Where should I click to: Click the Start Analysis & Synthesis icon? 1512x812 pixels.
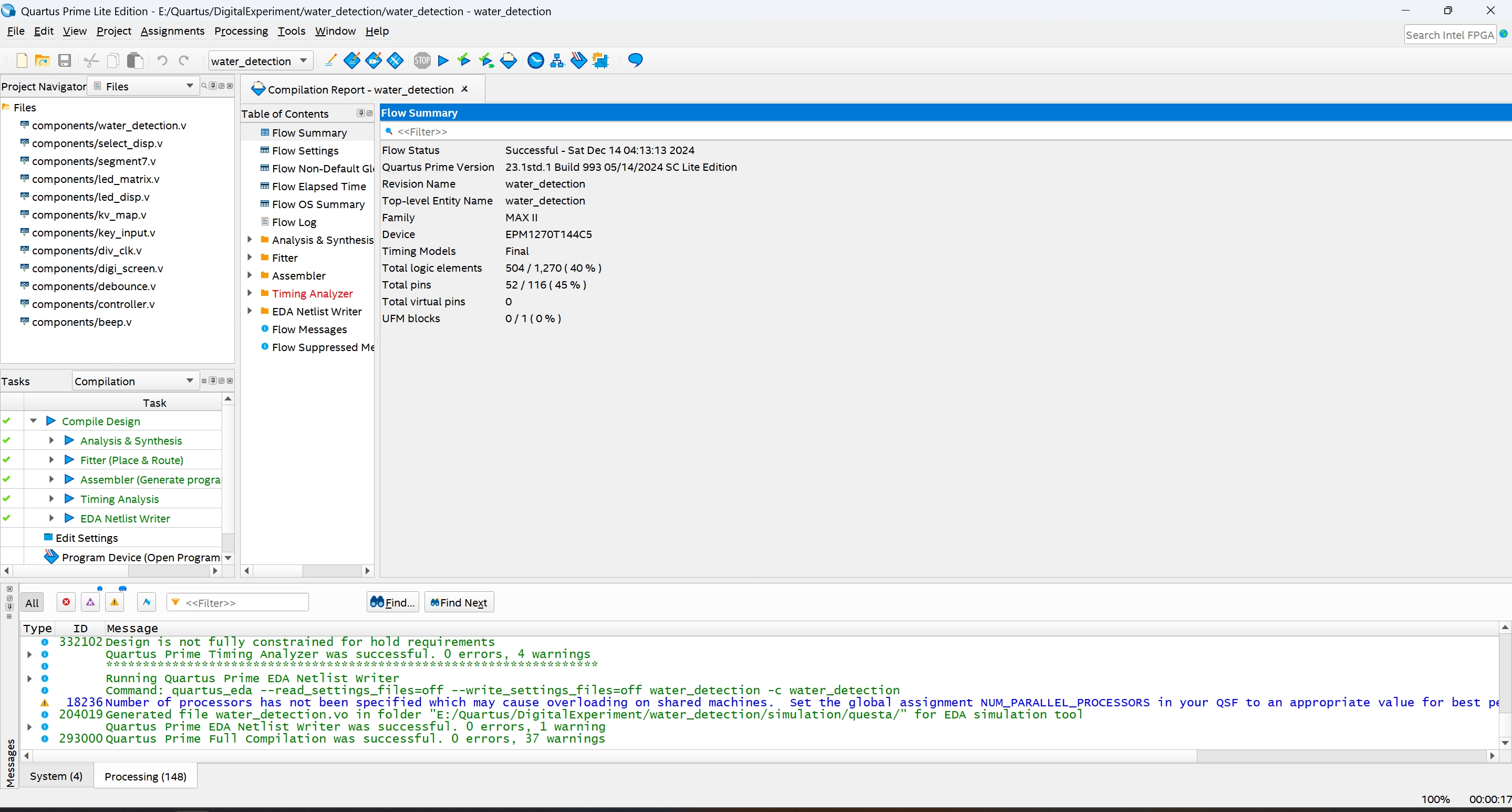pyautogui.click(x=464, y=60)
